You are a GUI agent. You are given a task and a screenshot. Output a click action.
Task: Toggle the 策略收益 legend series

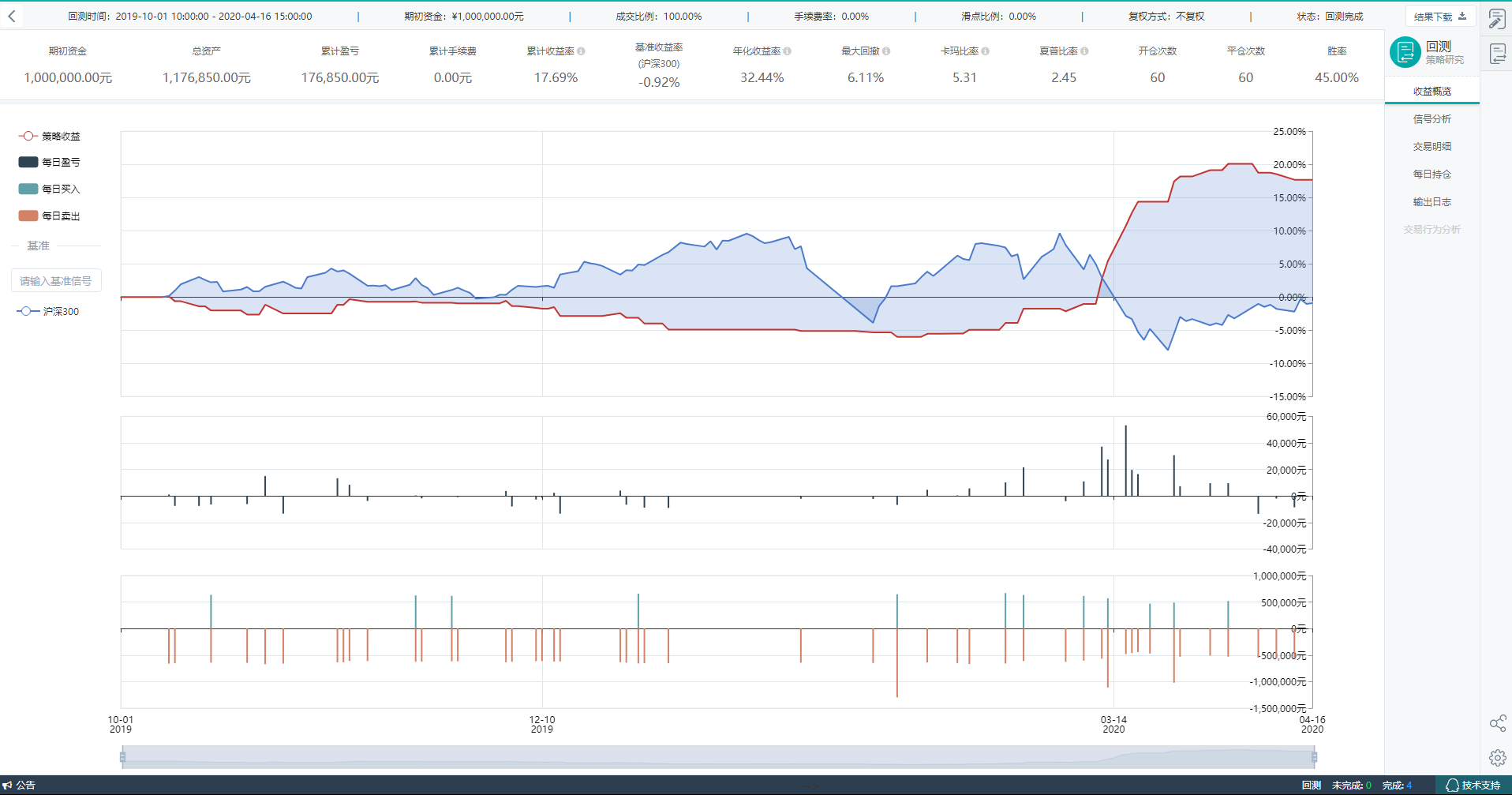tap(50, 136)
